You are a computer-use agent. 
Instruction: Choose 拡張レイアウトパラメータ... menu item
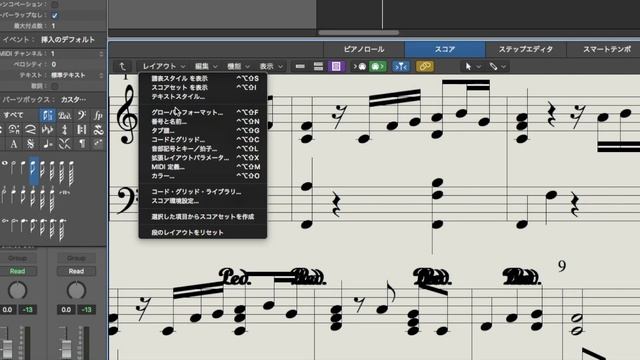(203, 158)
